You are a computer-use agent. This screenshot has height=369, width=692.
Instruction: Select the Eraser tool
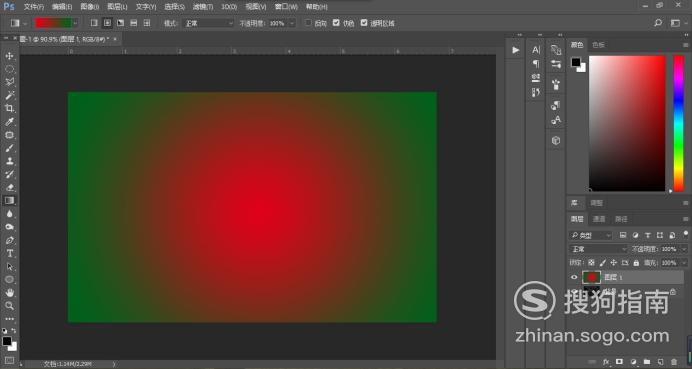point(9,188)
